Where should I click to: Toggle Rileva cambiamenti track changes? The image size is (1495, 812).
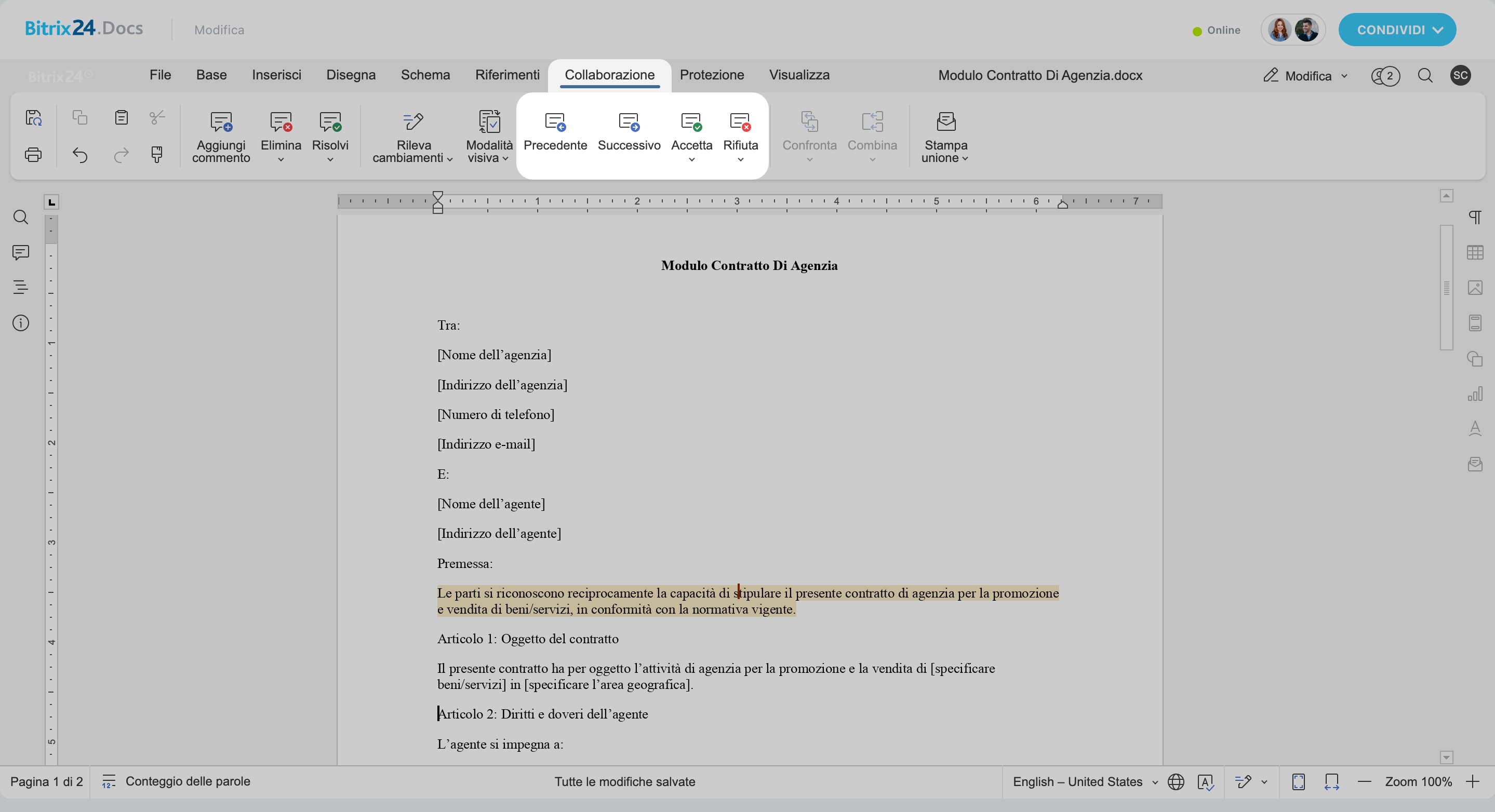(413, 123)
